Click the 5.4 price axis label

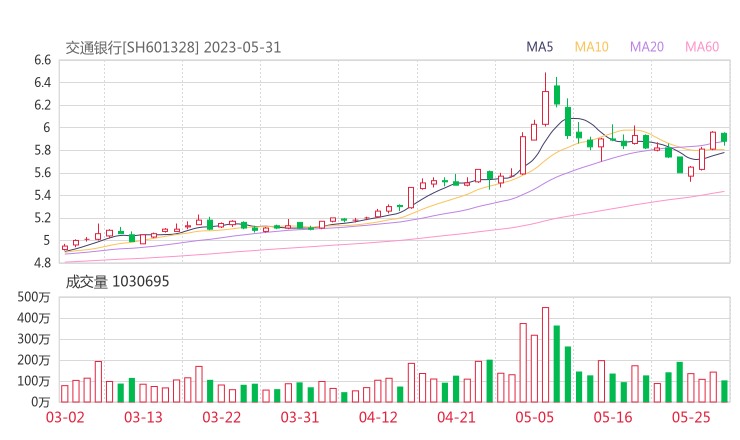click(x=42, y=195)
